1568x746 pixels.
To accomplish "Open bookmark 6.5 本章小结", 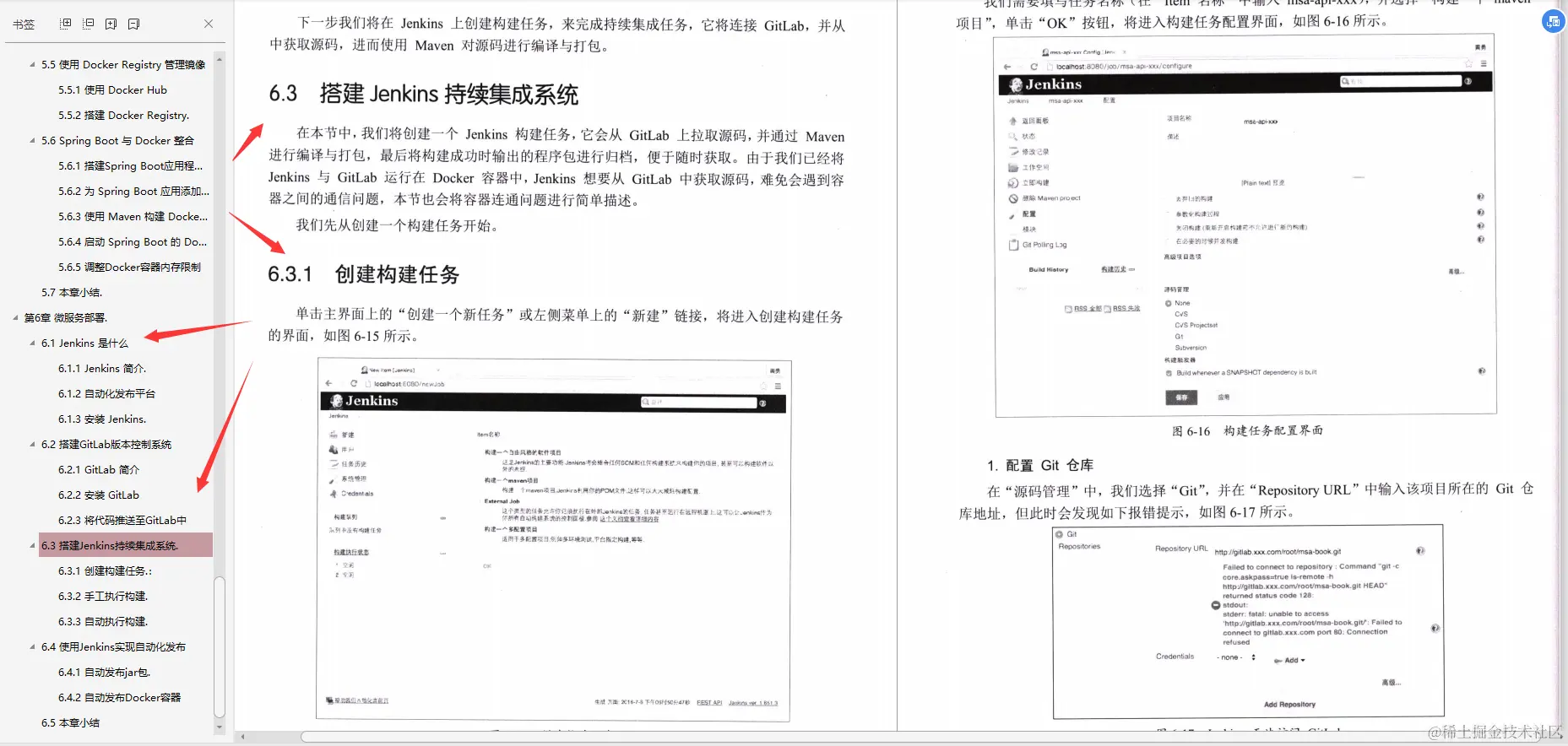I will pyautogui.click(x=70, y=723).
